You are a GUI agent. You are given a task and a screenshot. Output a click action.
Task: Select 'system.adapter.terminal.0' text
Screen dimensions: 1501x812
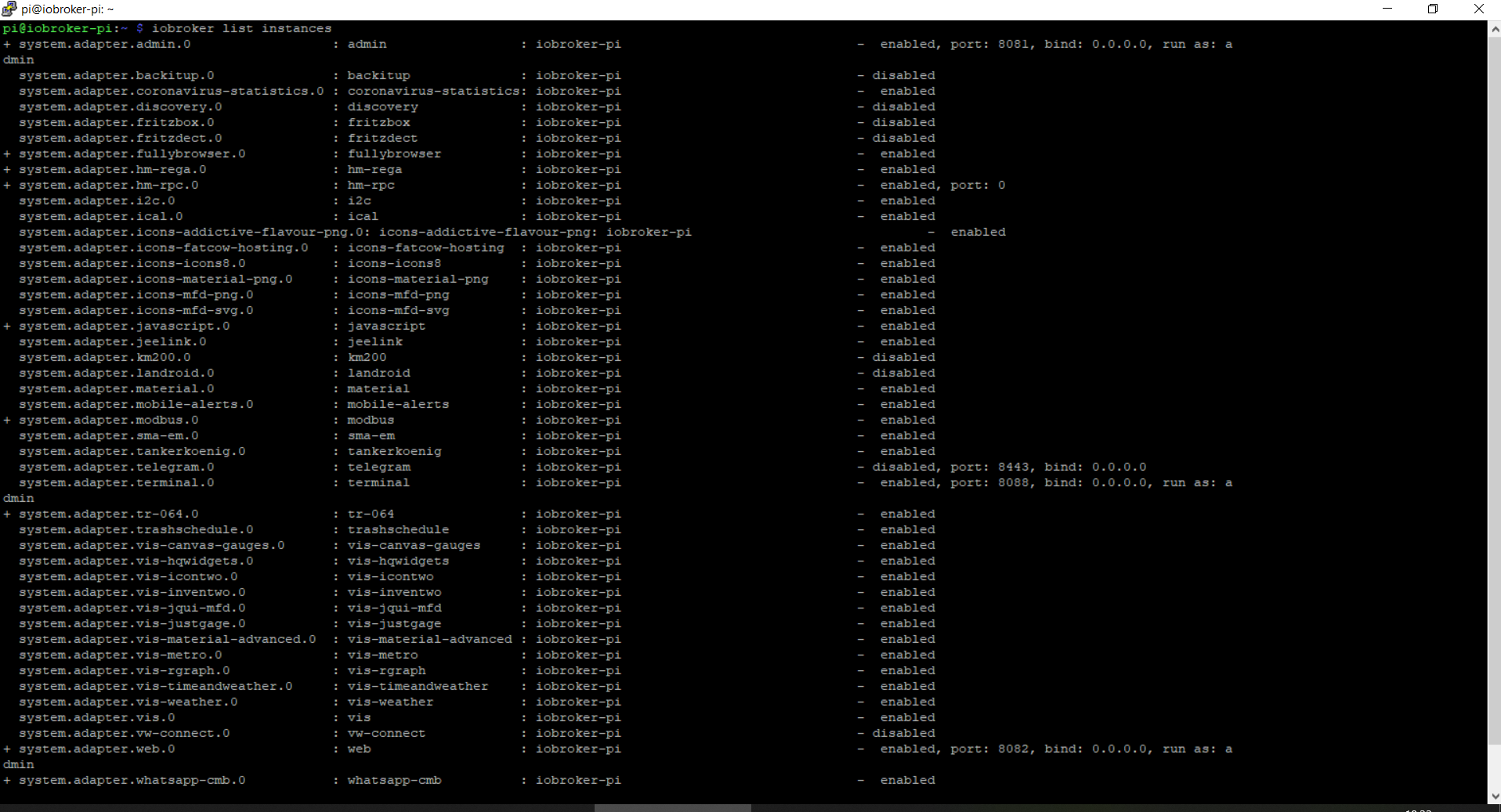point(117,483)
